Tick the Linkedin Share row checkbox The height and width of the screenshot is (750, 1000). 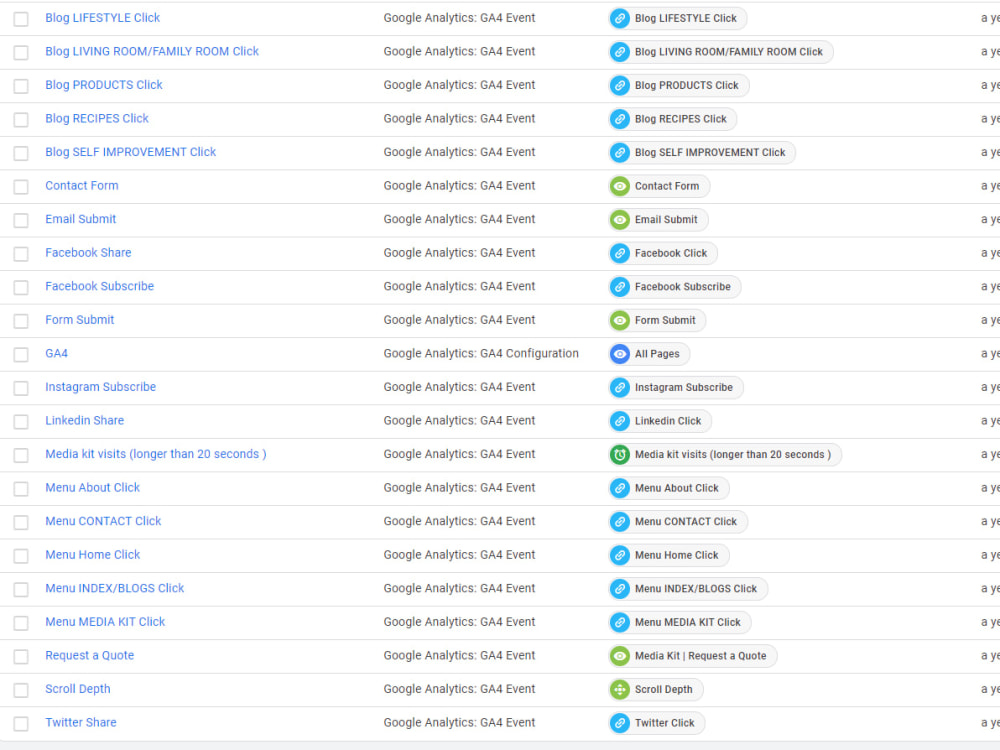21,422
